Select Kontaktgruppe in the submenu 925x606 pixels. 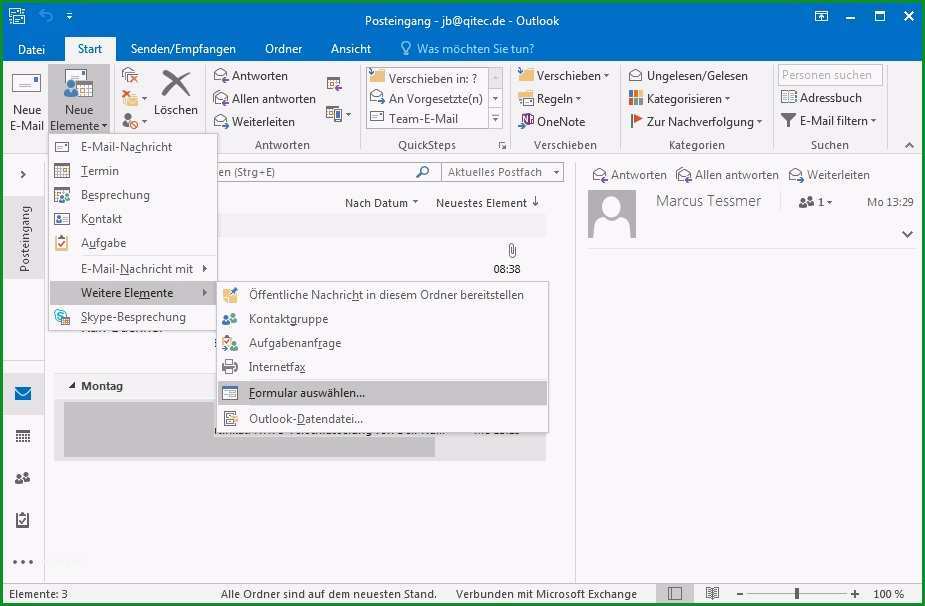[383, 319]
